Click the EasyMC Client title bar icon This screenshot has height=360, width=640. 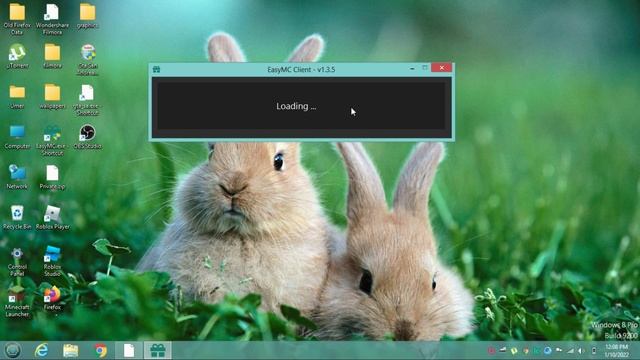(x=156, y=69)
